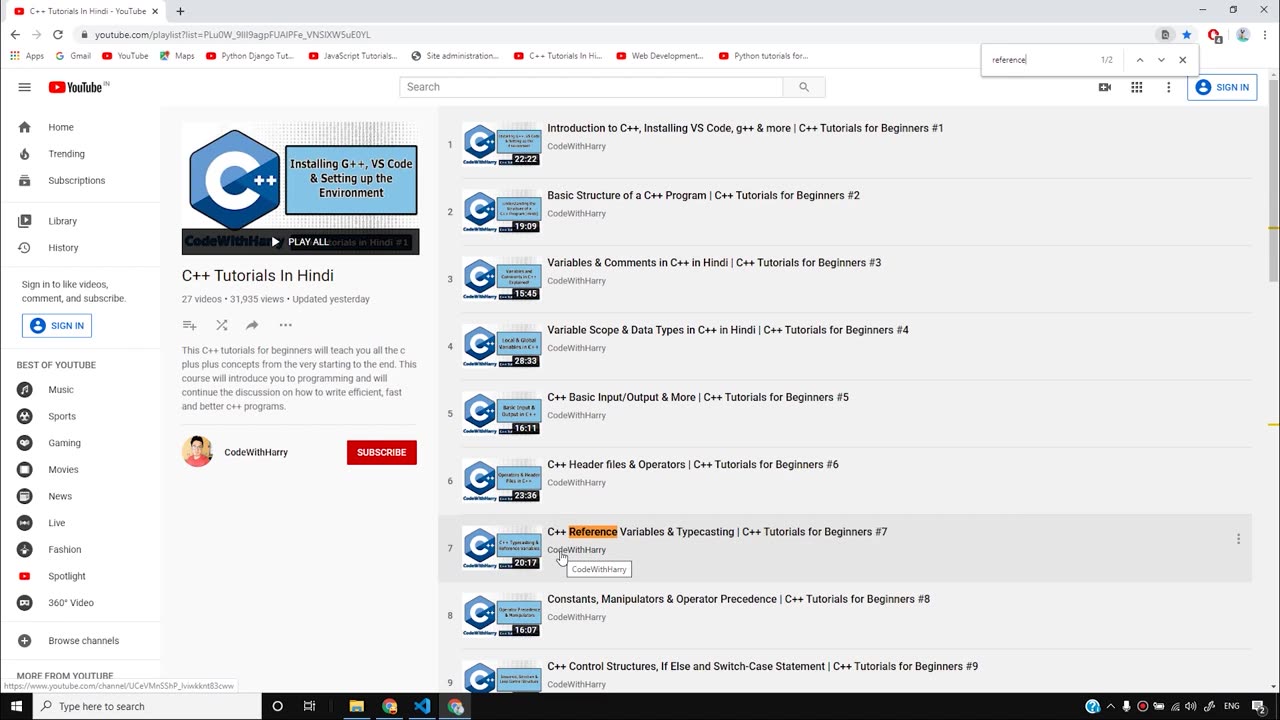The width and height of the screenshot is (1280, 720).
Task: Open the playlist more-options ellipsis
Action: [286, 325]
